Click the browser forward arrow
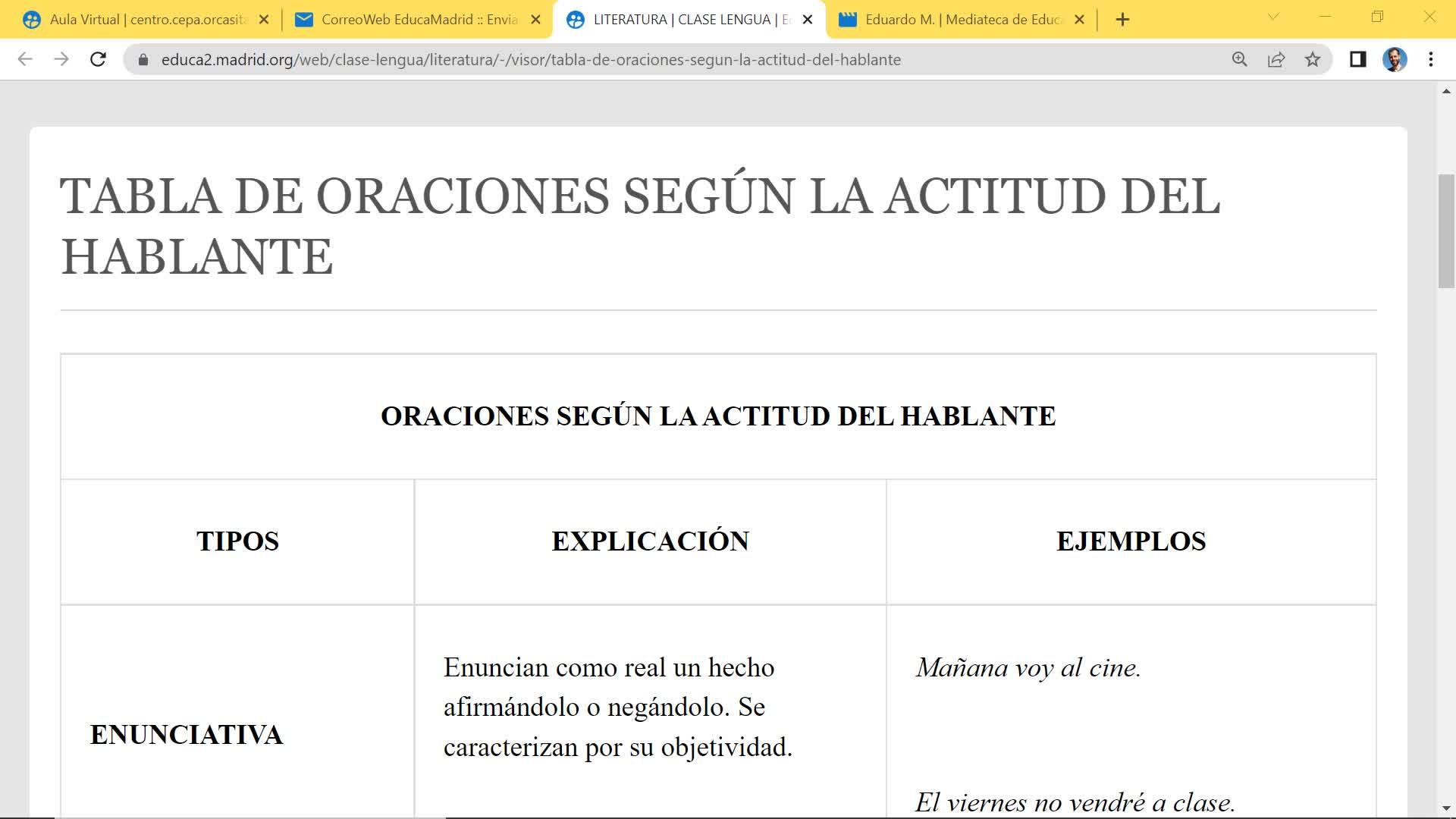This screenshot has height=819, width=1456. (61, 59)
